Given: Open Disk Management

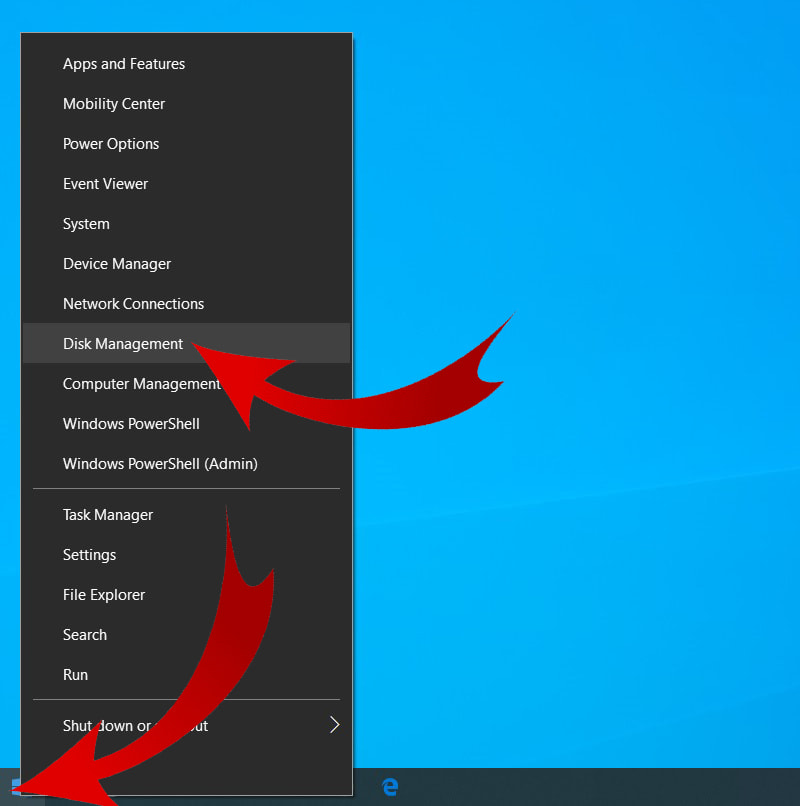Looking at the screenshot, I should tap(123, 343).
